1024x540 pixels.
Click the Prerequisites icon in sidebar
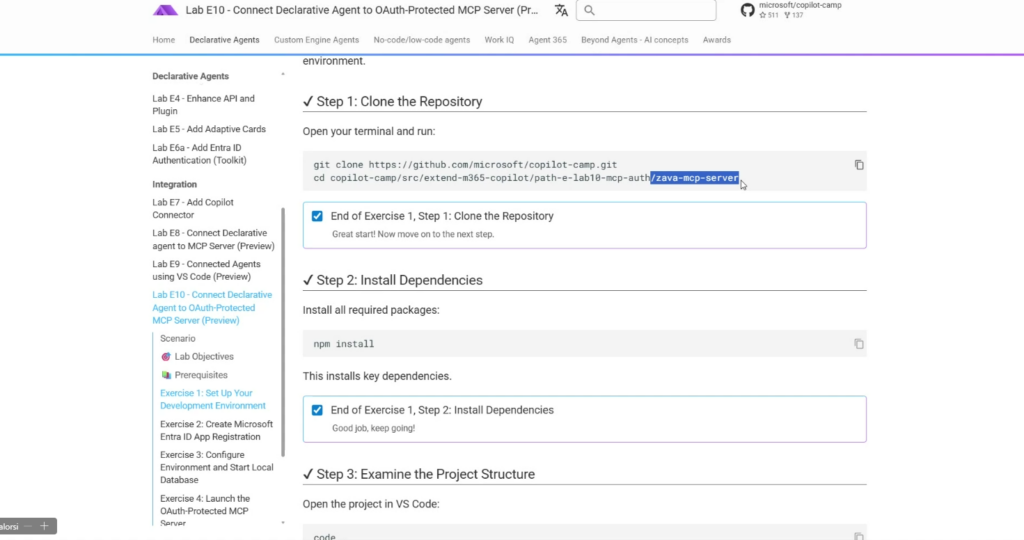[166, 375]
